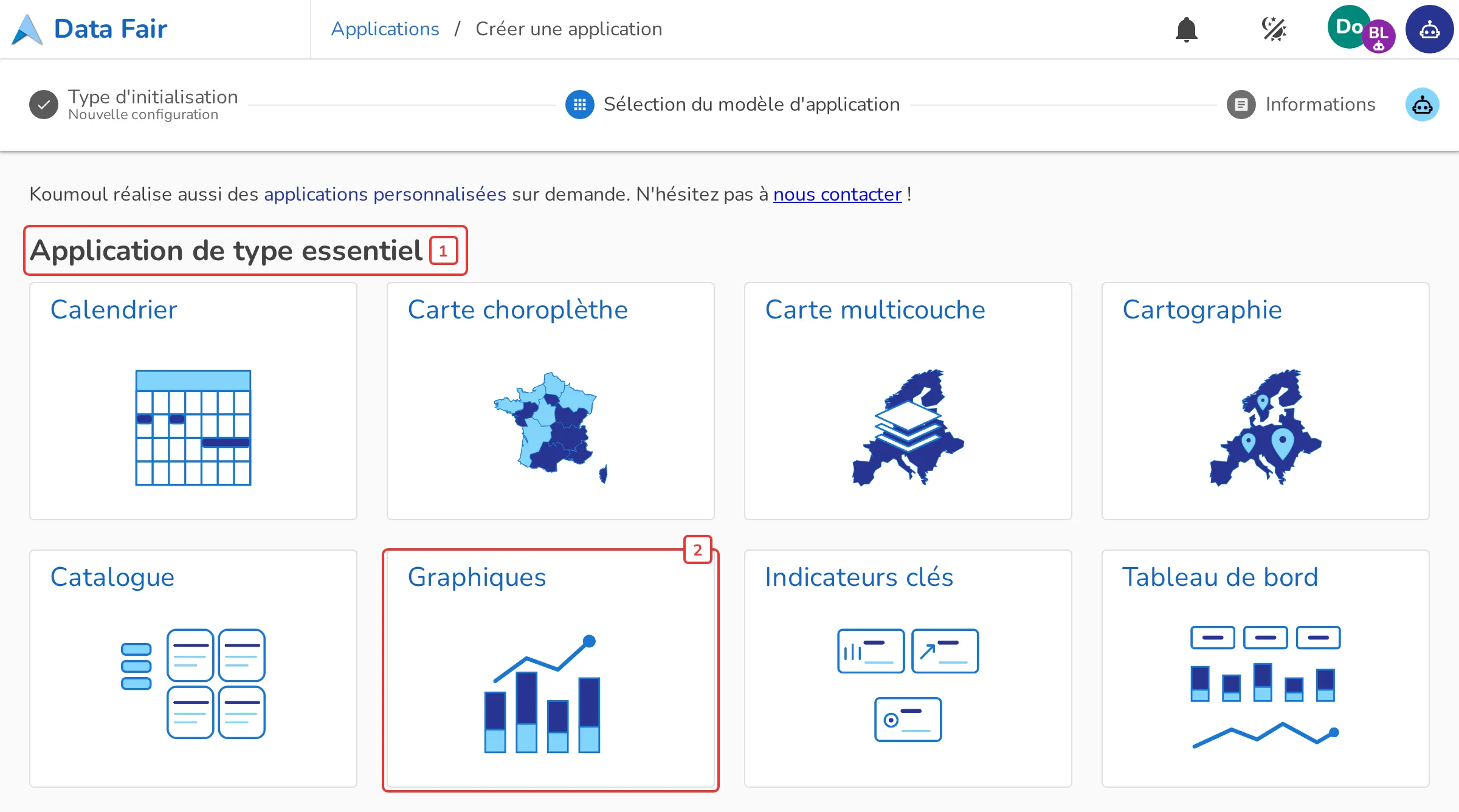Open the 'applications personnalisées' link
The height and width of the screenshot is (812, 1459).
[385, 194]
